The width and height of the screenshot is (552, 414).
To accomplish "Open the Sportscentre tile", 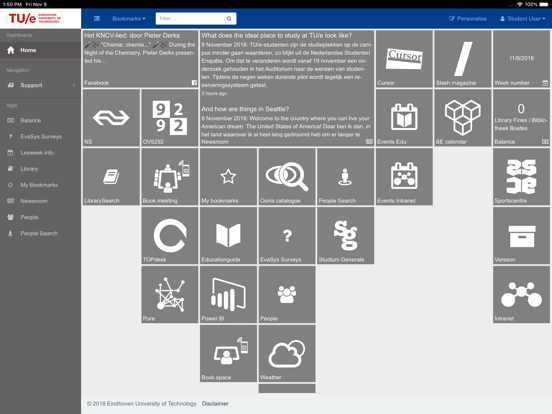I will point(521,176).
